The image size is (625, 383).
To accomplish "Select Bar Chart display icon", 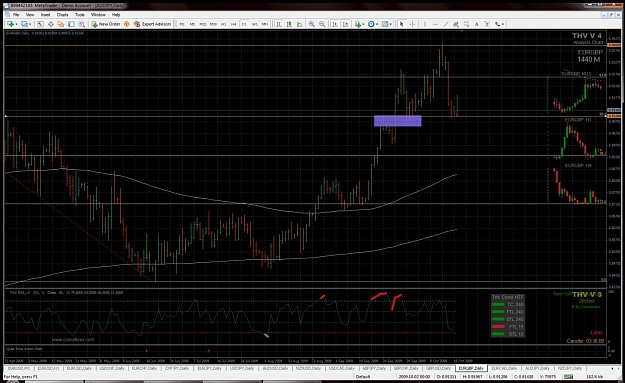I will click(279, 24).
